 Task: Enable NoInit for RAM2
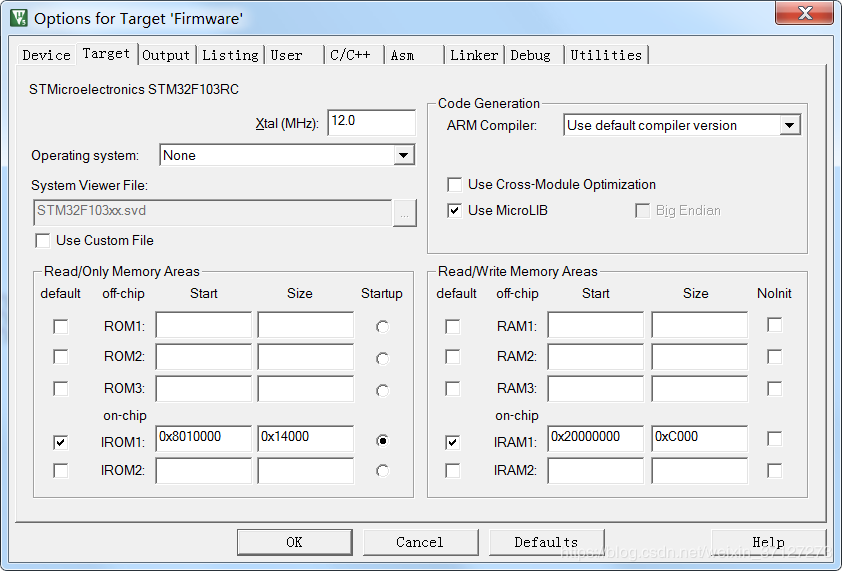point(774,357)
